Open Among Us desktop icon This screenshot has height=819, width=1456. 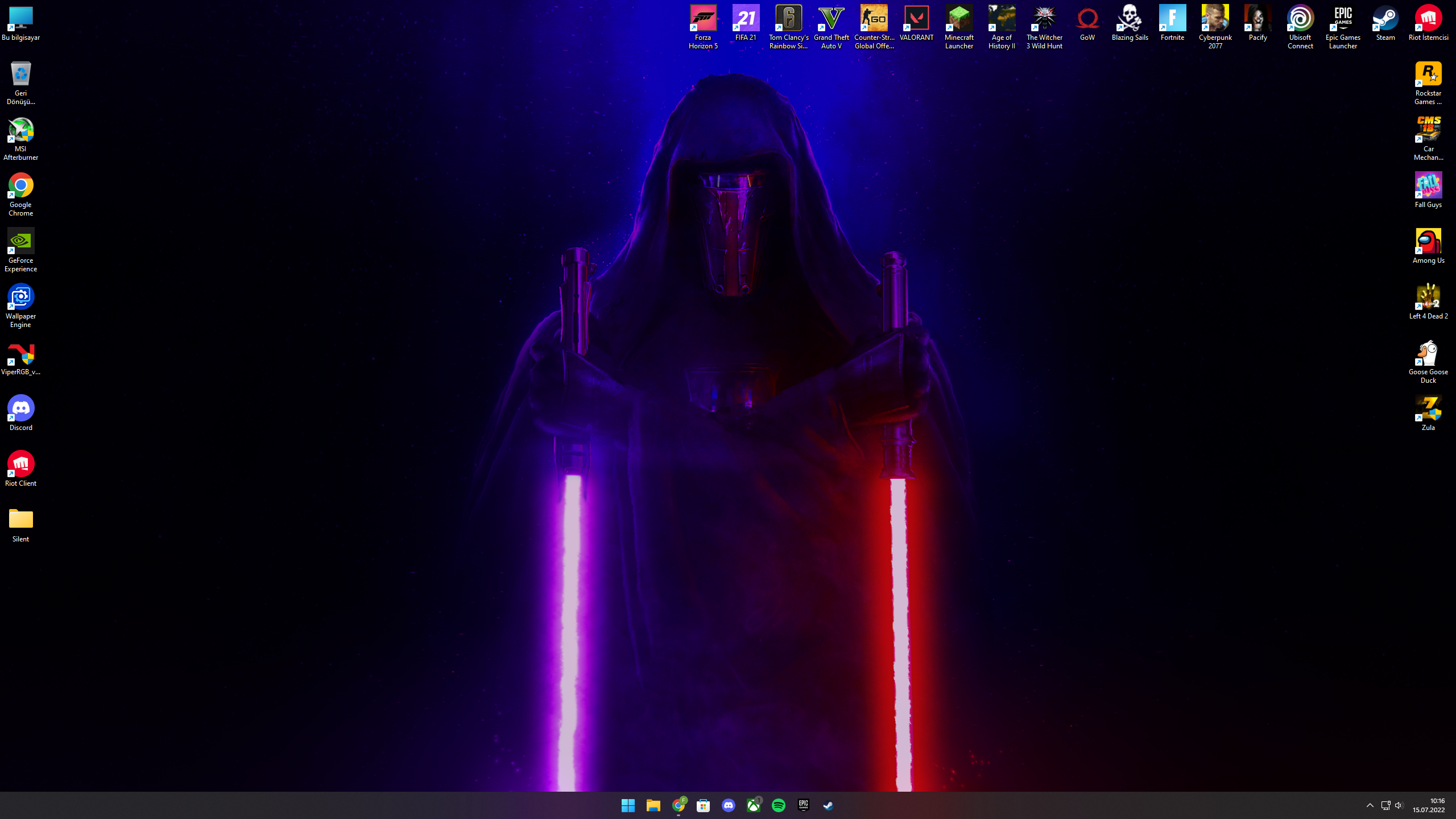pos(1428,246)
